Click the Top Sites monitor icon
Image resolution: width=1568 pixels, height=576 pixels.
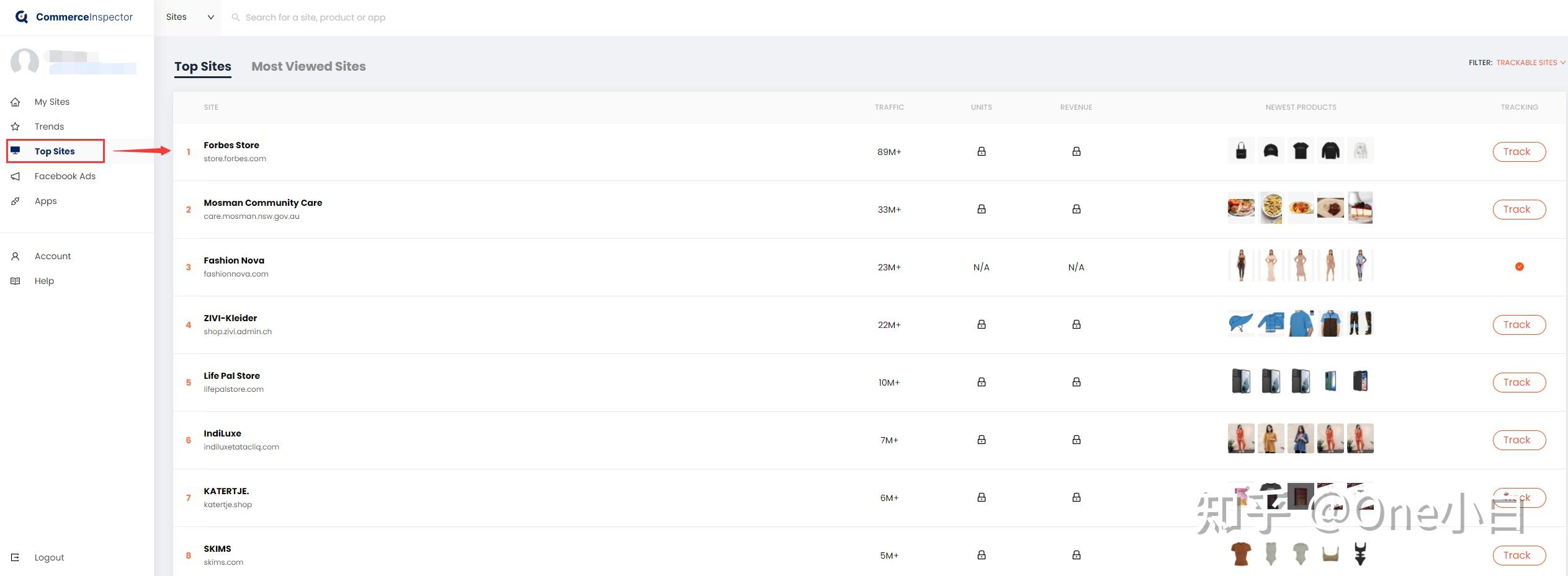16,150
